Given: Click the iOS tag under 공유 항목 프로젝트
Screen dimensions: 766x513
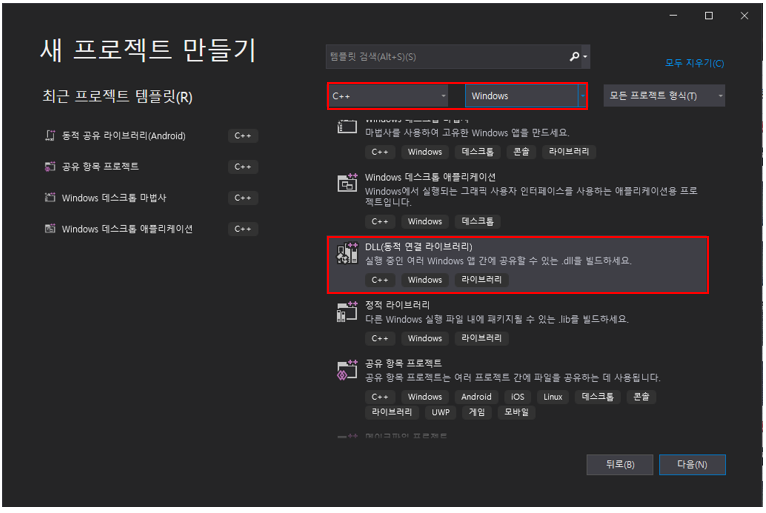Looking at the screenshot, I should [517, 397].
